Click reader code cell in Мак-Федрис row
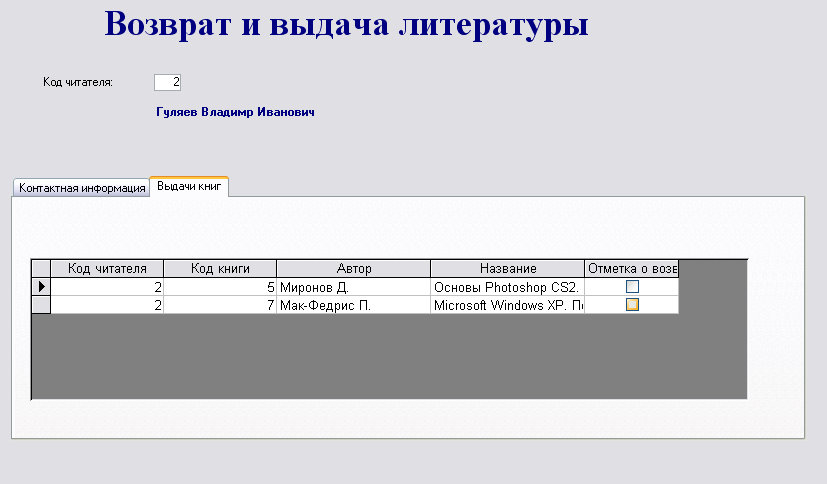Viewport: 827px width, 484px height. tap(107, 305)
